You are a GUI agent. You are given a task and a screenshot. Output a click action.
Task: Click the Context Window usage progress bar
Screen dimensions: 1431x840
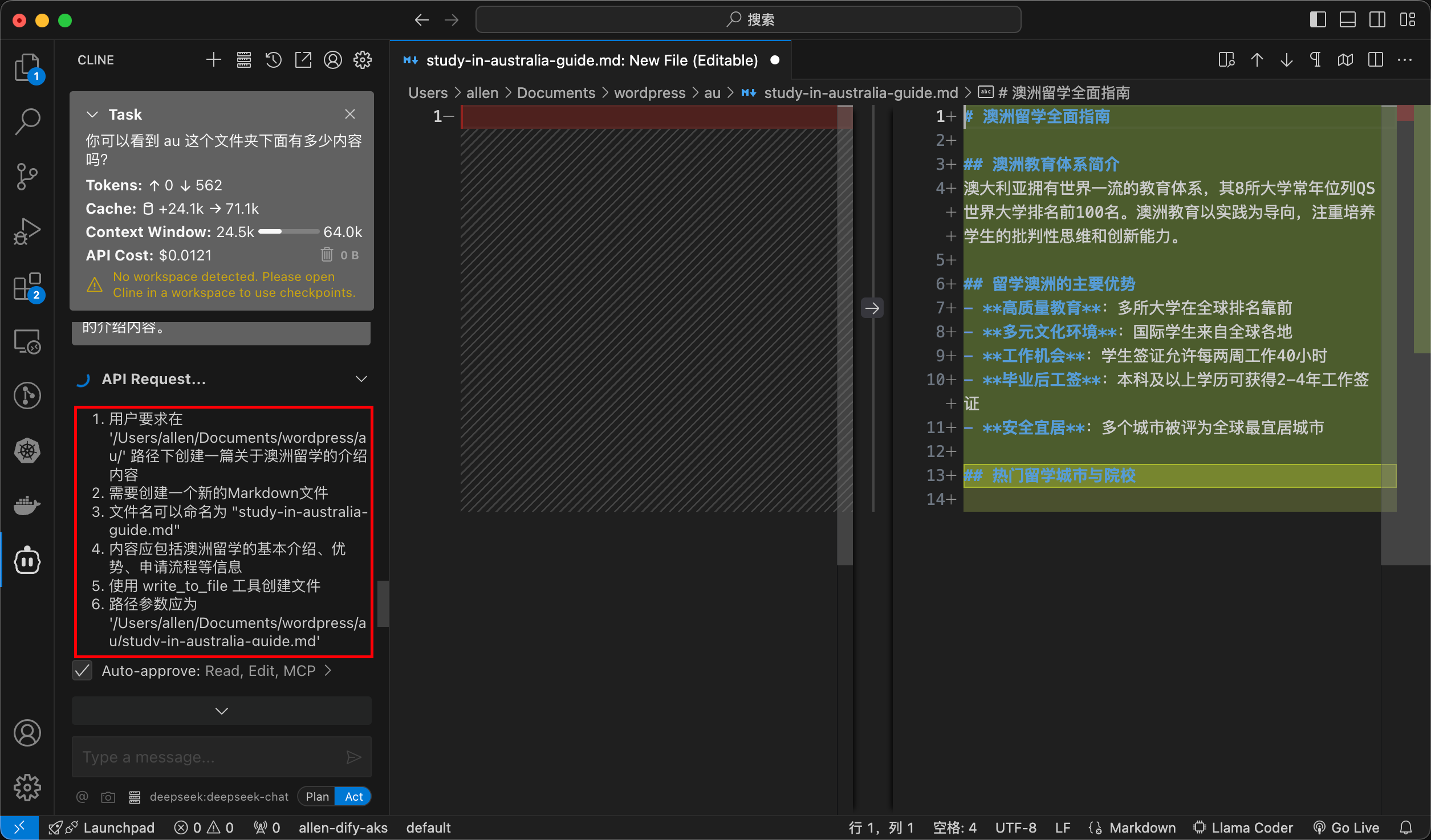click(288, 232)
